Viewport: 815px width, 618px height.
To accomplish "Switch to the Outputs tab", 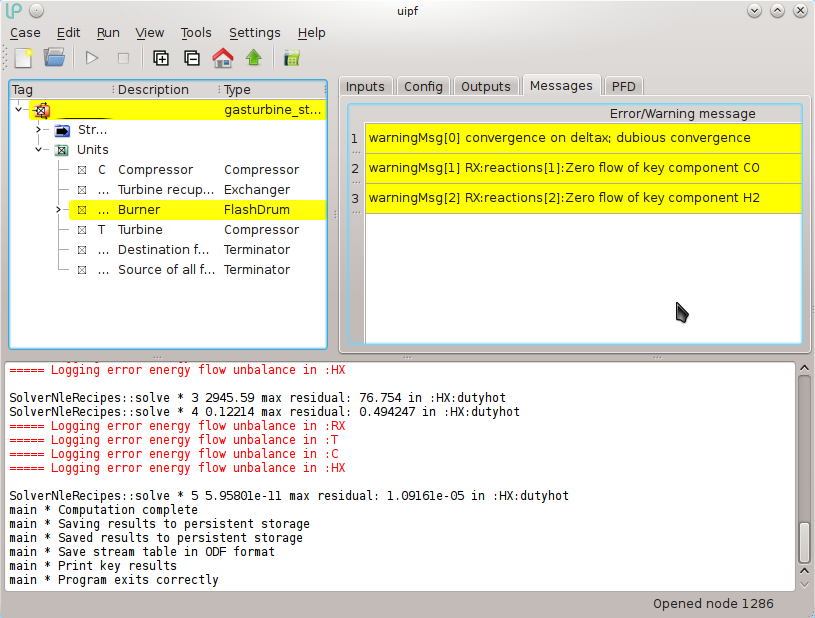I will click(486, 86).
